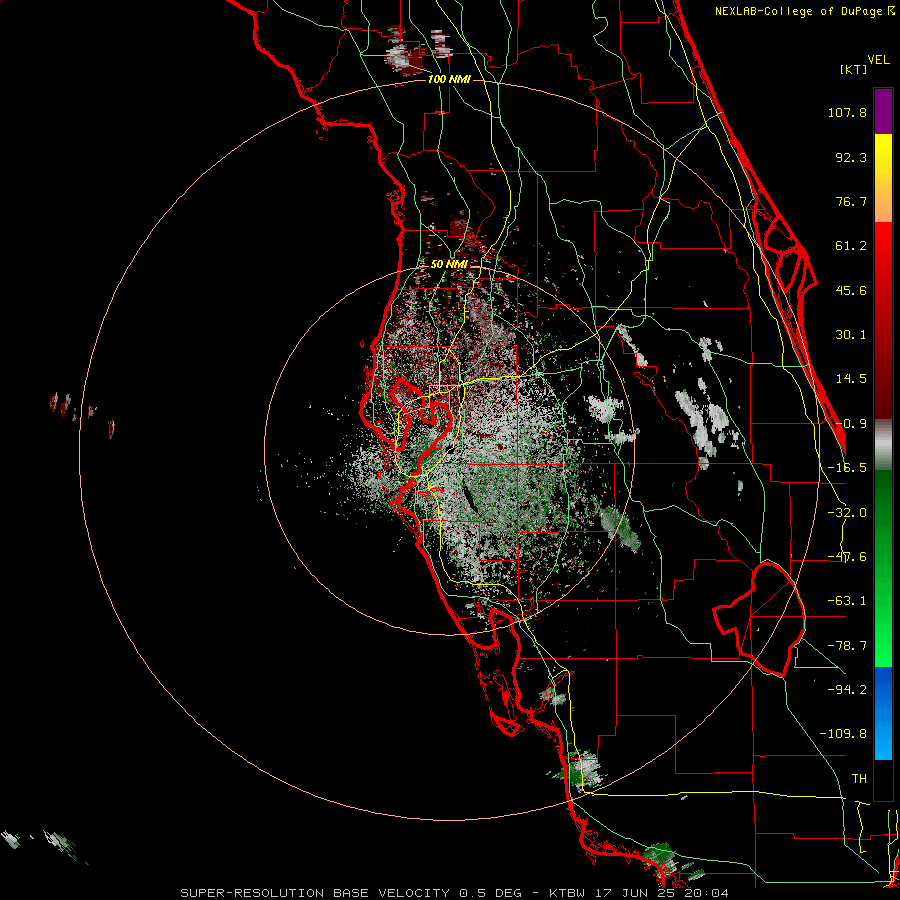Click the Super-Resolution Base Velocity footer caption
This screenshot has width=900, height=900.
455,893
